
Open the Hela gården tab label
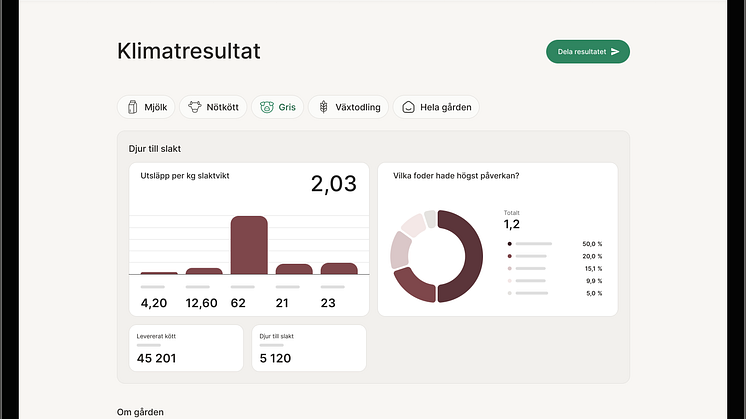(445, 107)
